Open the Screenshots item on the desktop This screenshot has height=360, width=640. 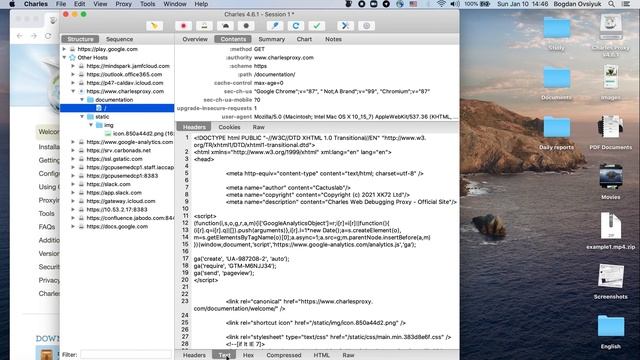[611, 277]
